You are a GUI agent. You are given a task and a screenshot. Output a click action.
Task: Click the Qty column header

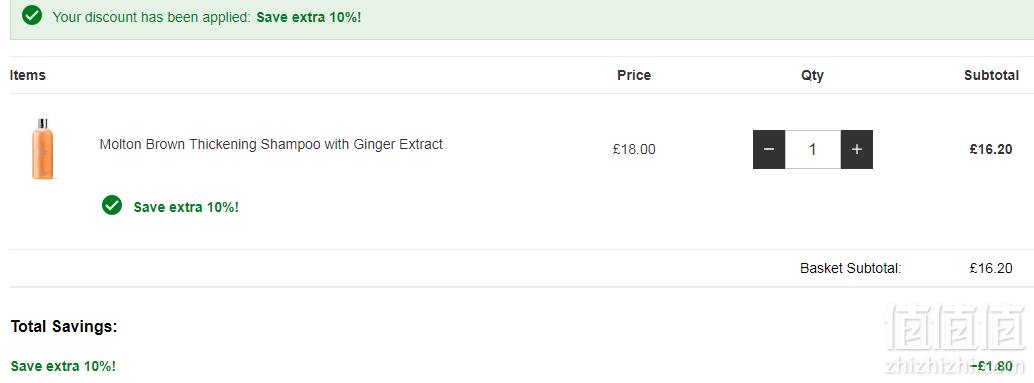[812, 76]
